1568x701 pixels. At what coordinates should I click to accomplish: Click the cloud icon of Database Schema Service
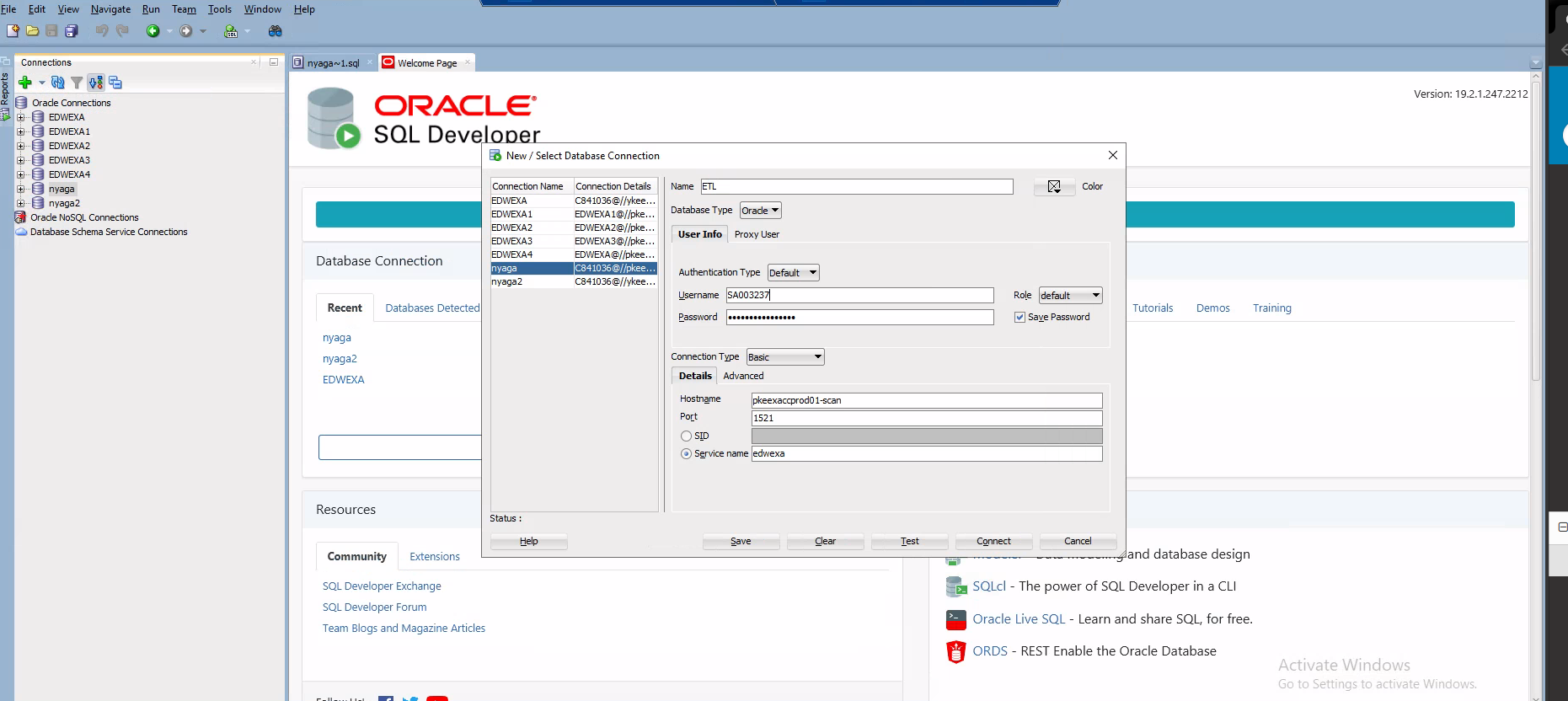click(21, 232)
